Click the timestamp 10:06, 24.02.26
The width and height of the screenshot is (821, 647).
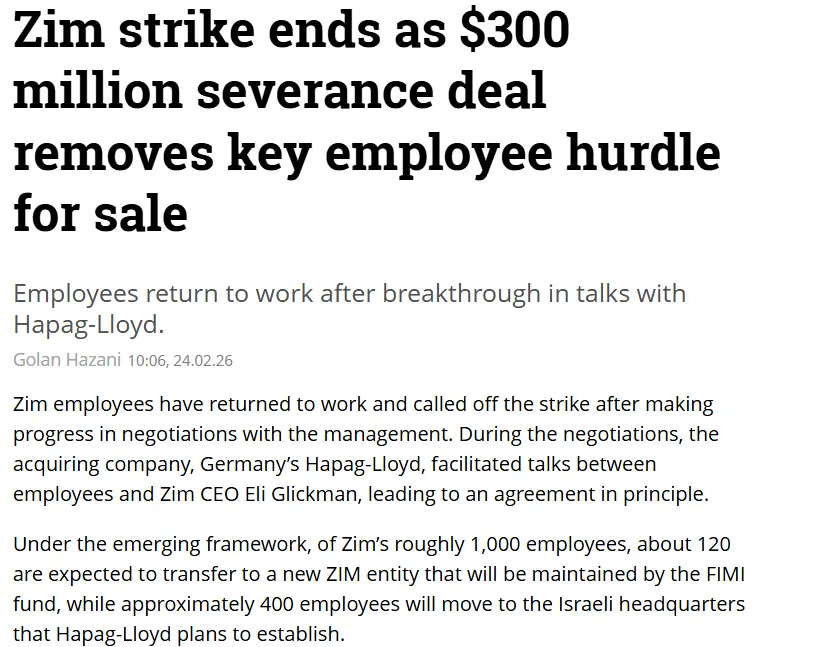click(x=180, y=360)
